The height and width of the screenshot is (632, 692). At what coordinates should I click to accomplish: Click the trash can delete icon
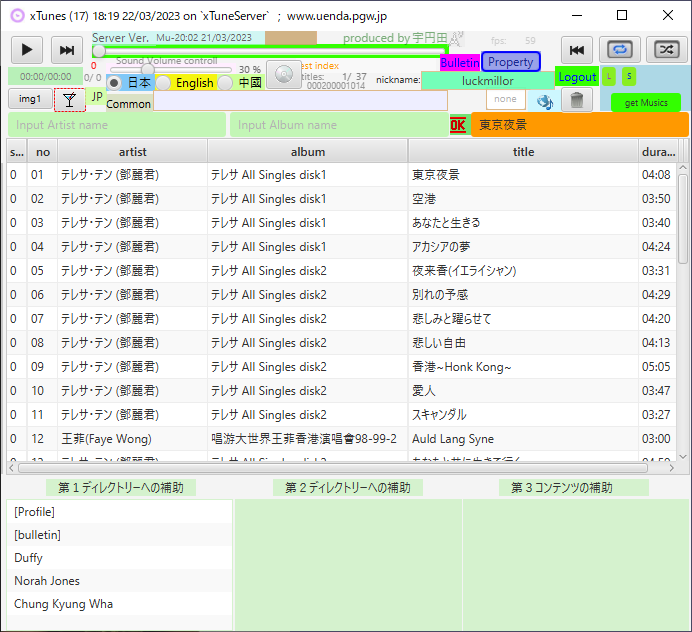[577, 100]
